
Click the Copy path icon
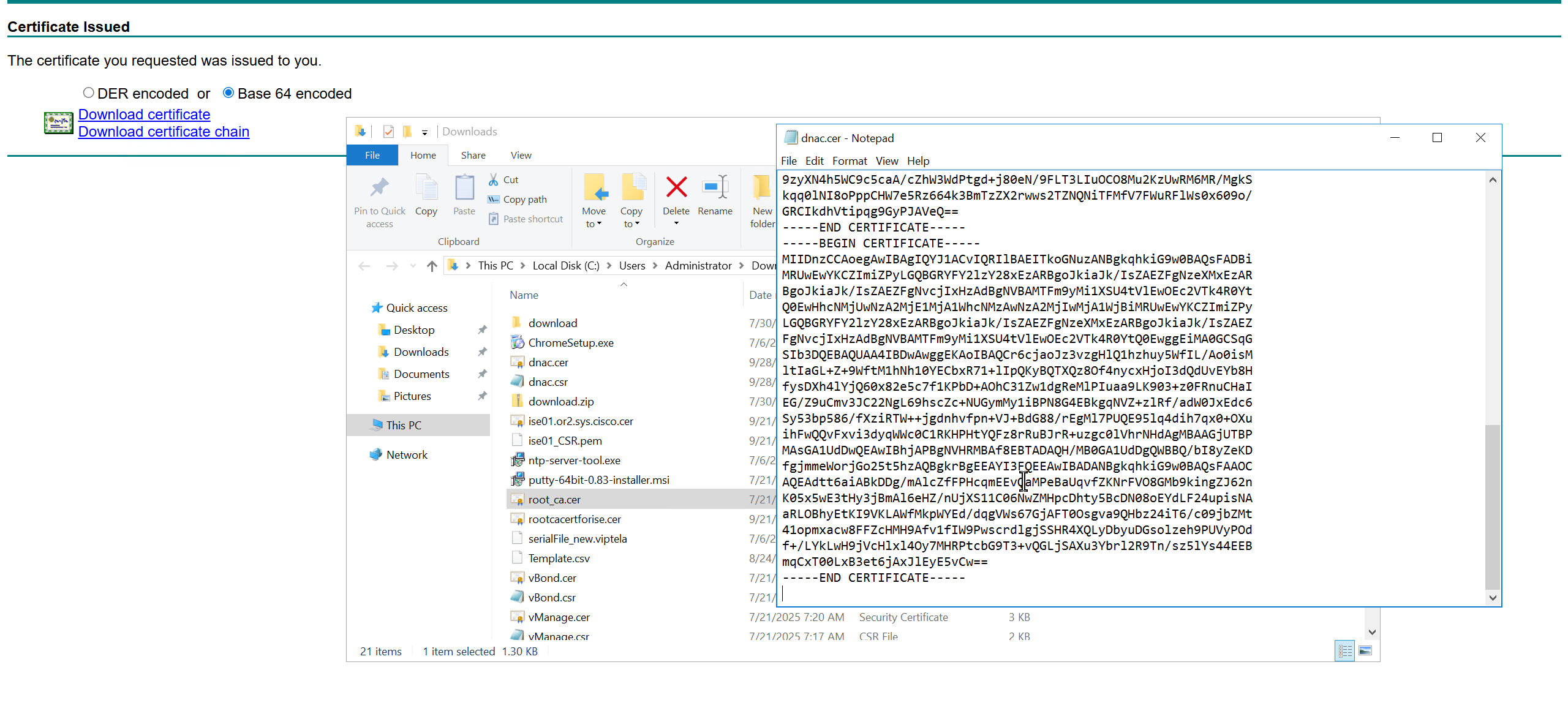coord(494,200)
